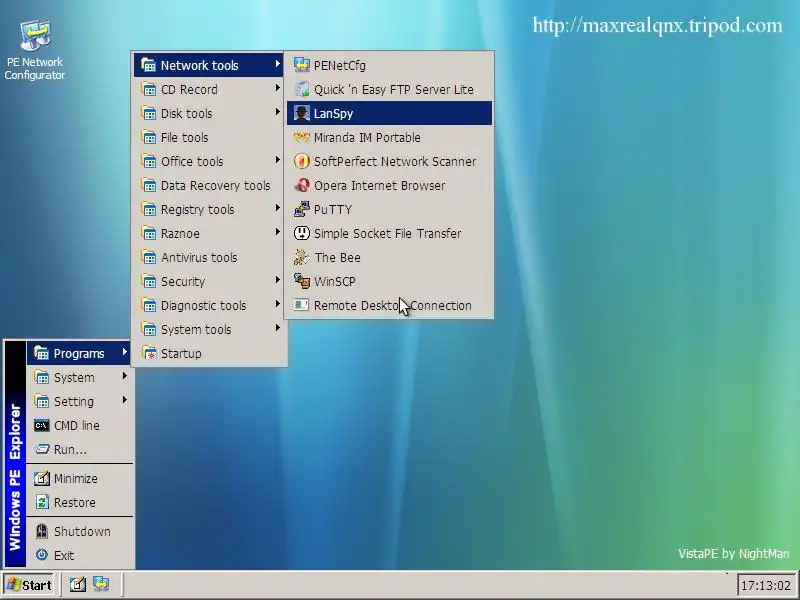This screenshot has height=600, width=800.
Task: Click the SoftPerfect Network Scanner icon
Action: coord(302,161)
